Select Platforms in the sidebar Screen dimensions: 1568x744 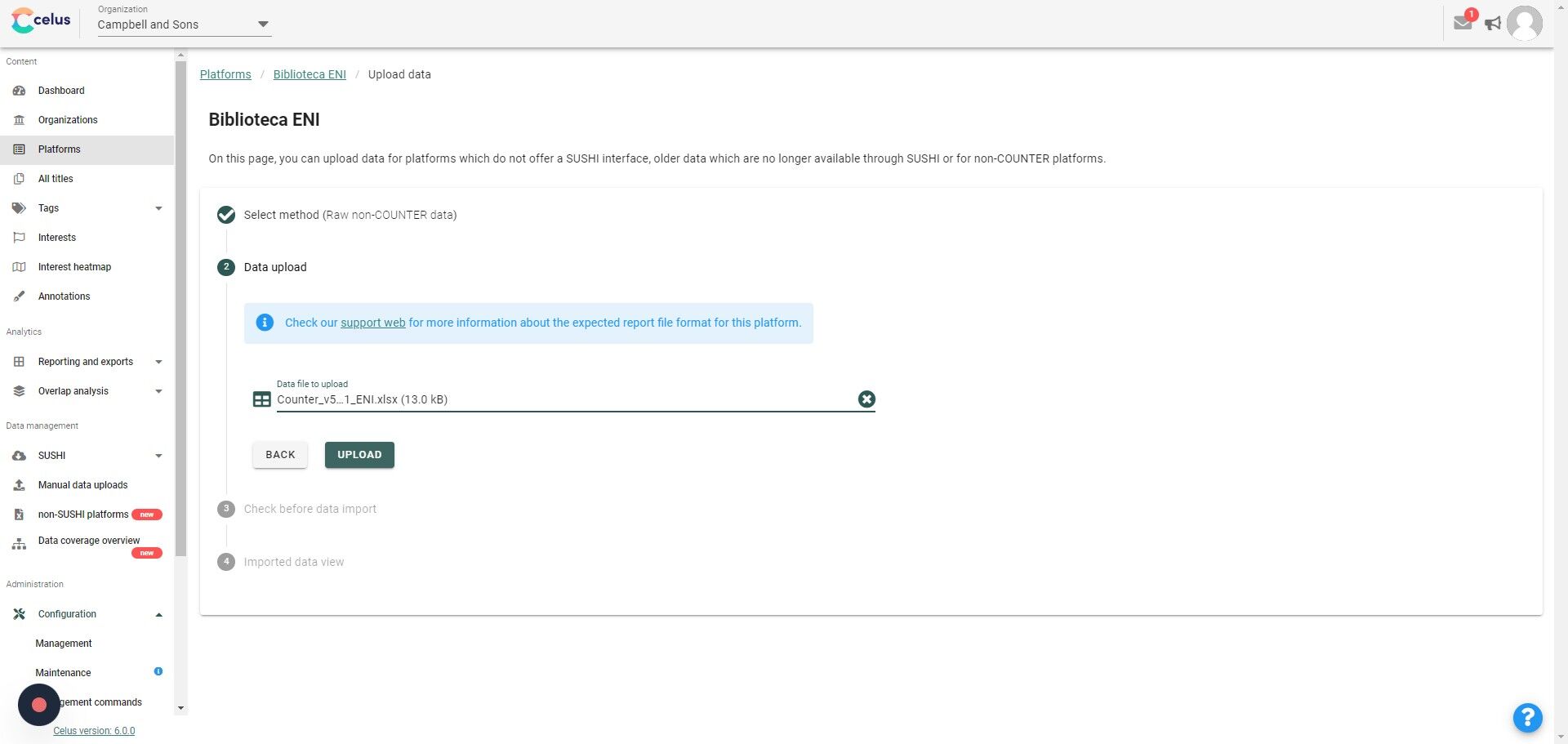pyautogui.click(x=87, y=149)
